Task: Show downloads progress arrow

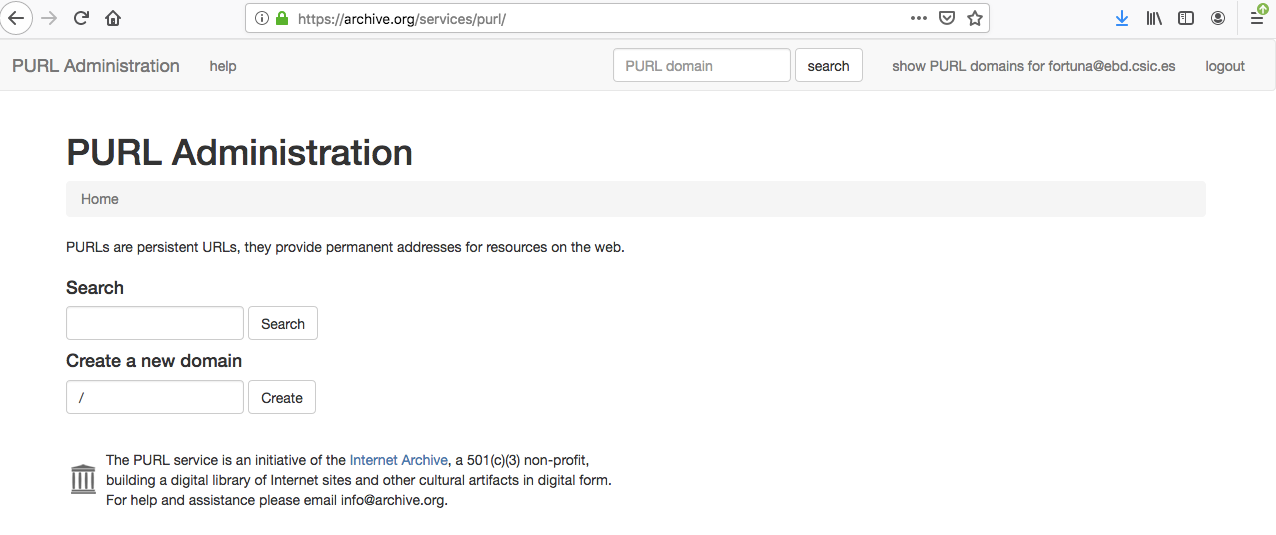Action: click(1122, 18)
